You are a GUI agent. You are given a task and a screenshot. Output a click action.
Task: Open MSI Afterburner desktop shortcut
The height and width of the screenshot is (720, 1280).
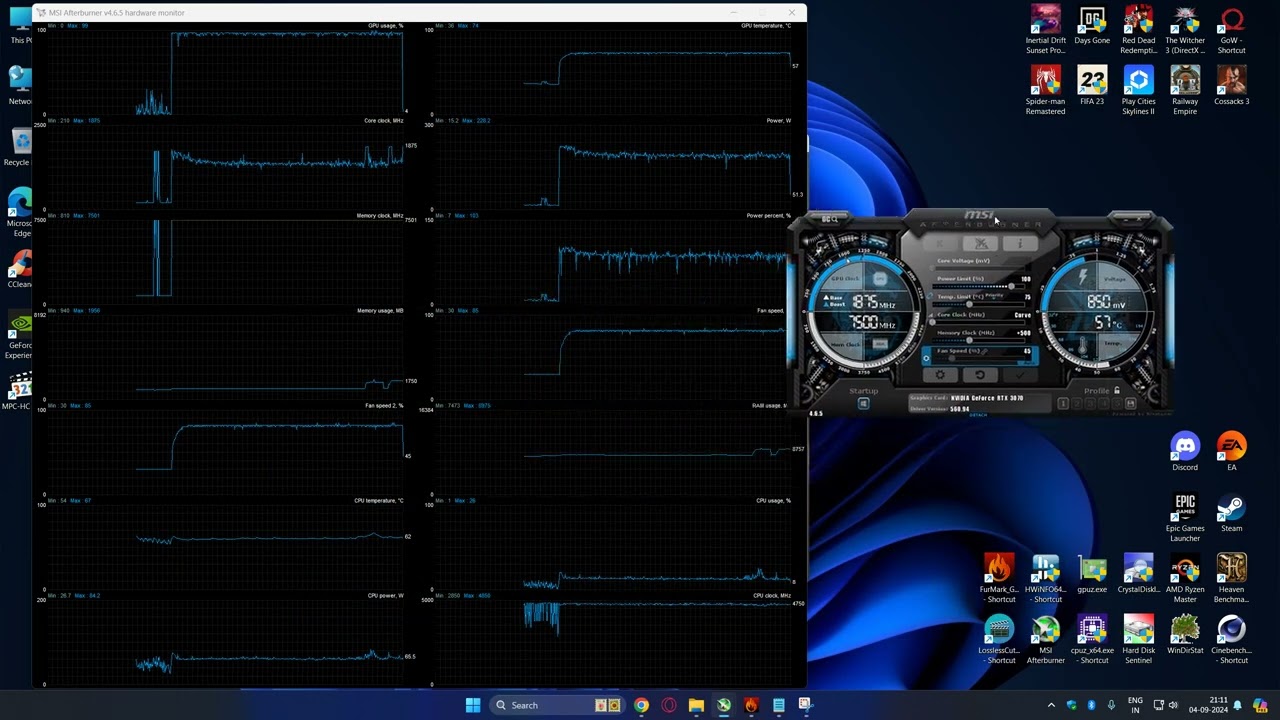pos(1045,640)
